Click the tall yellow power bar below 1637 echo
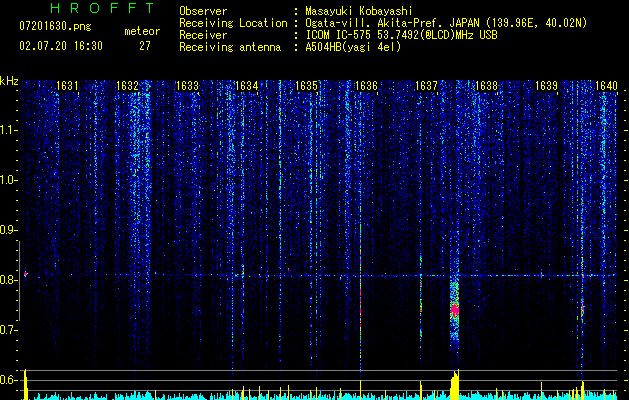 (x=455, y=384)
